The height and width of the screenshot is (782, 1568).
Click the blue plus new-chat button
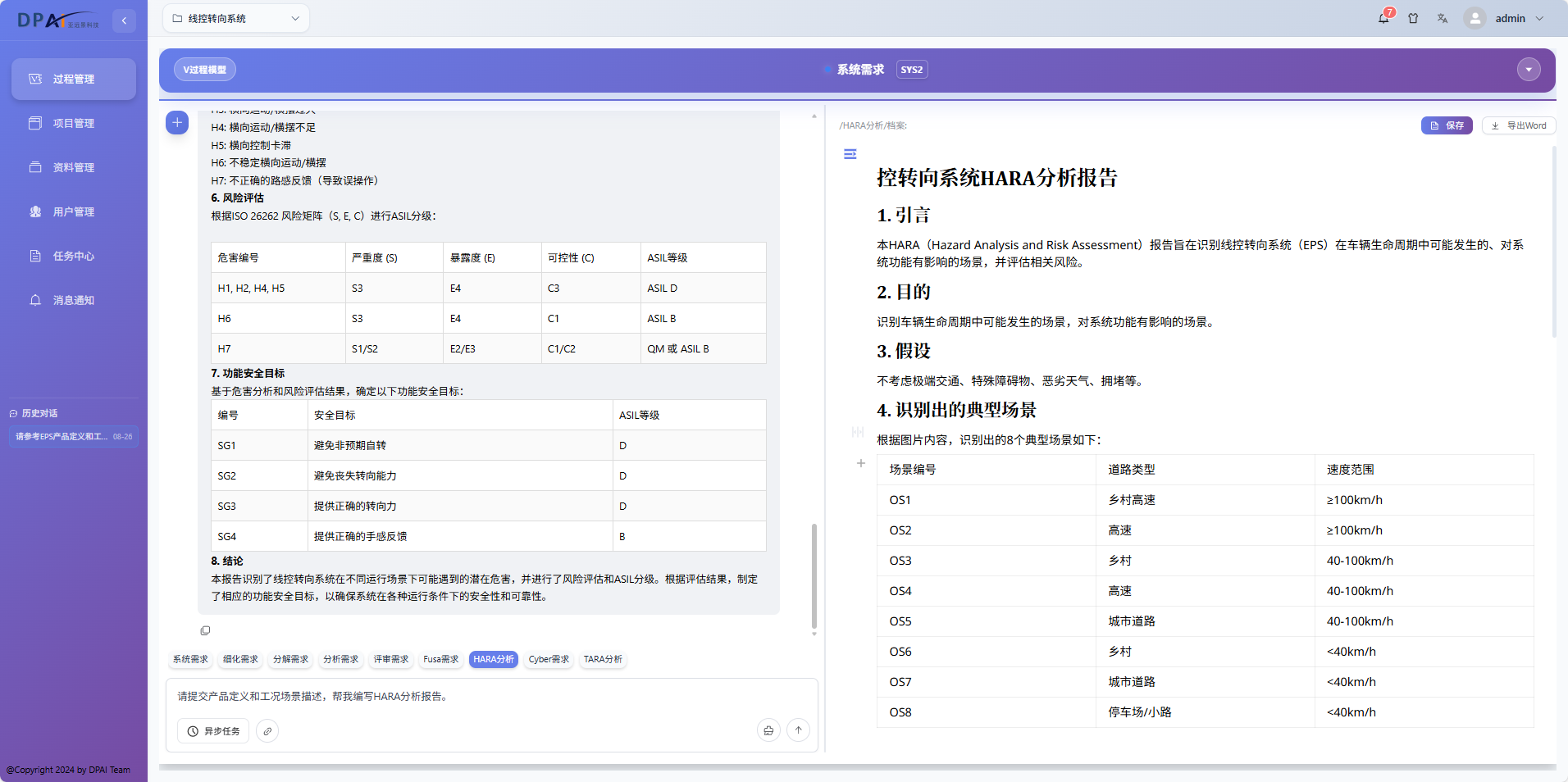177,122
